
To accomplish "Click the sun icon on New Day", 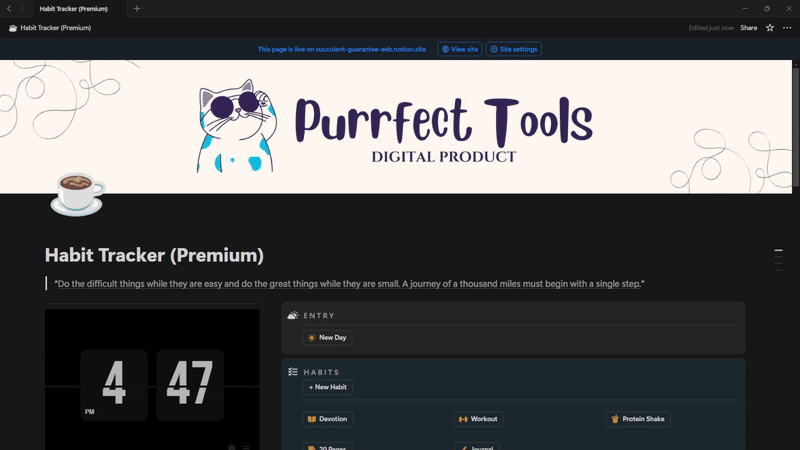I will [312, 338].
